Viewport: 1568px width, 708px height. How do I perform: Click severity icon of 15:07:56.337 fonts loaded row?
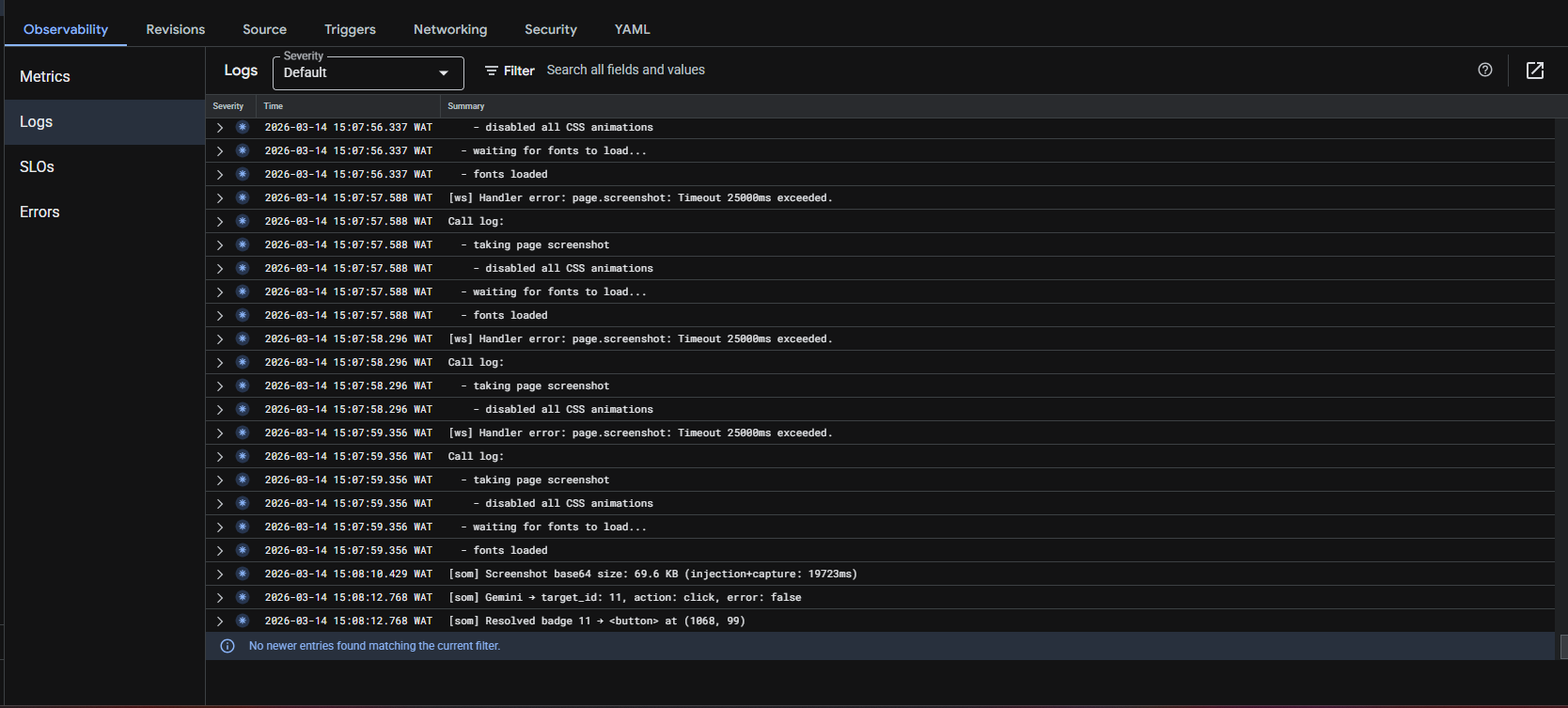click(243, 174)
